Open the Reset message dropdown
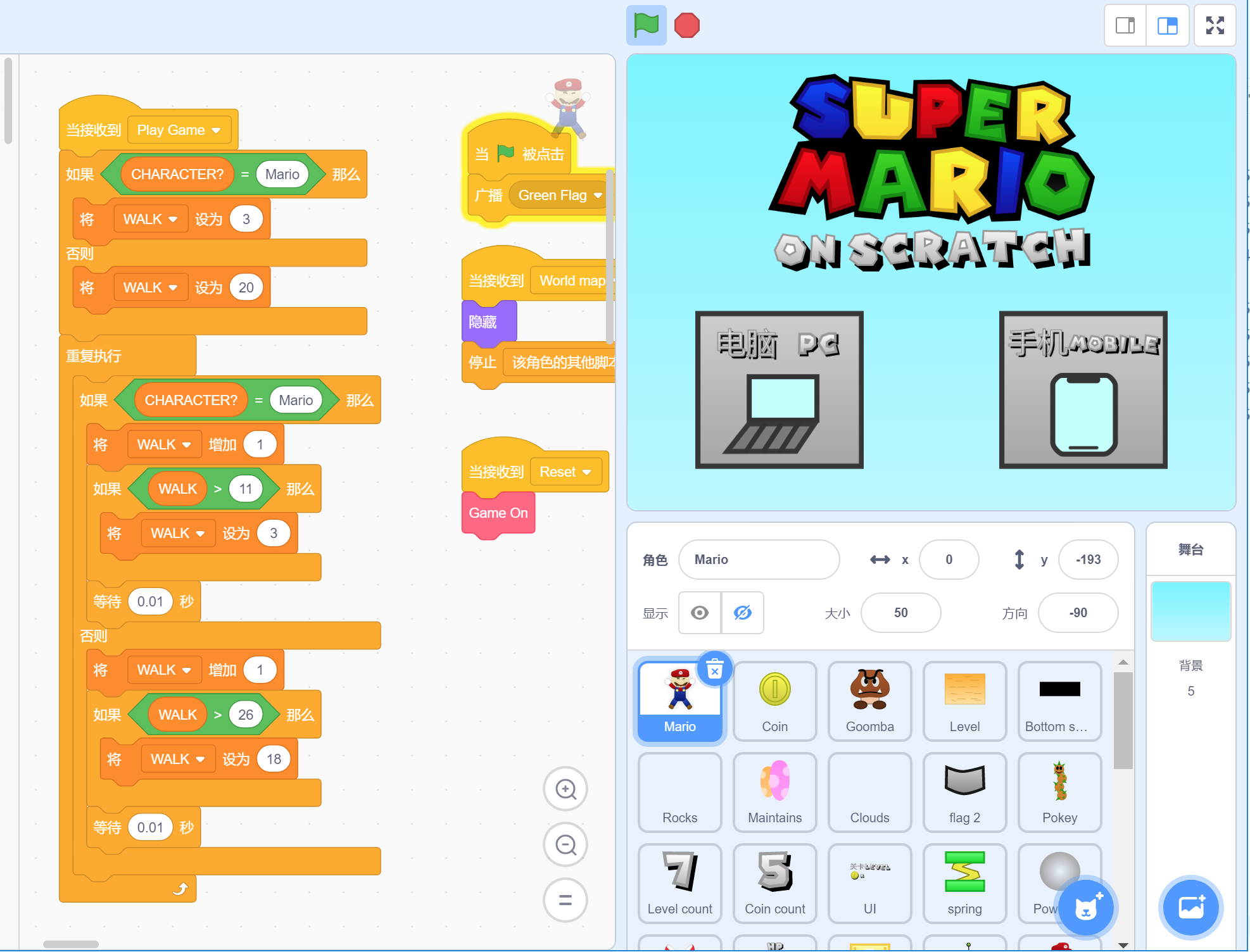 click(x=565, y=472)
